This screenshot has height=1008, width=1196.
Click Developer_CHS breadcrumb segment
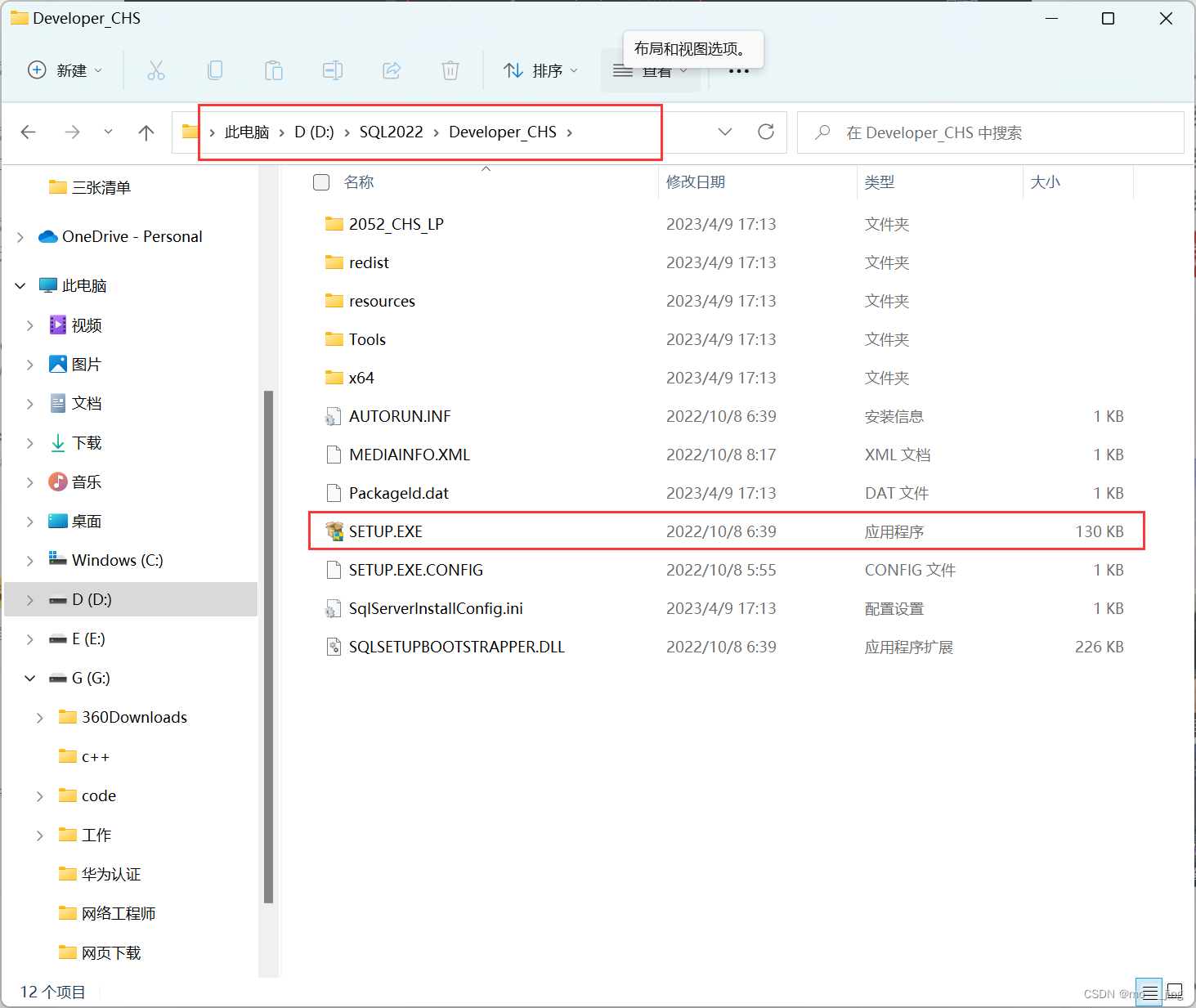503,132
